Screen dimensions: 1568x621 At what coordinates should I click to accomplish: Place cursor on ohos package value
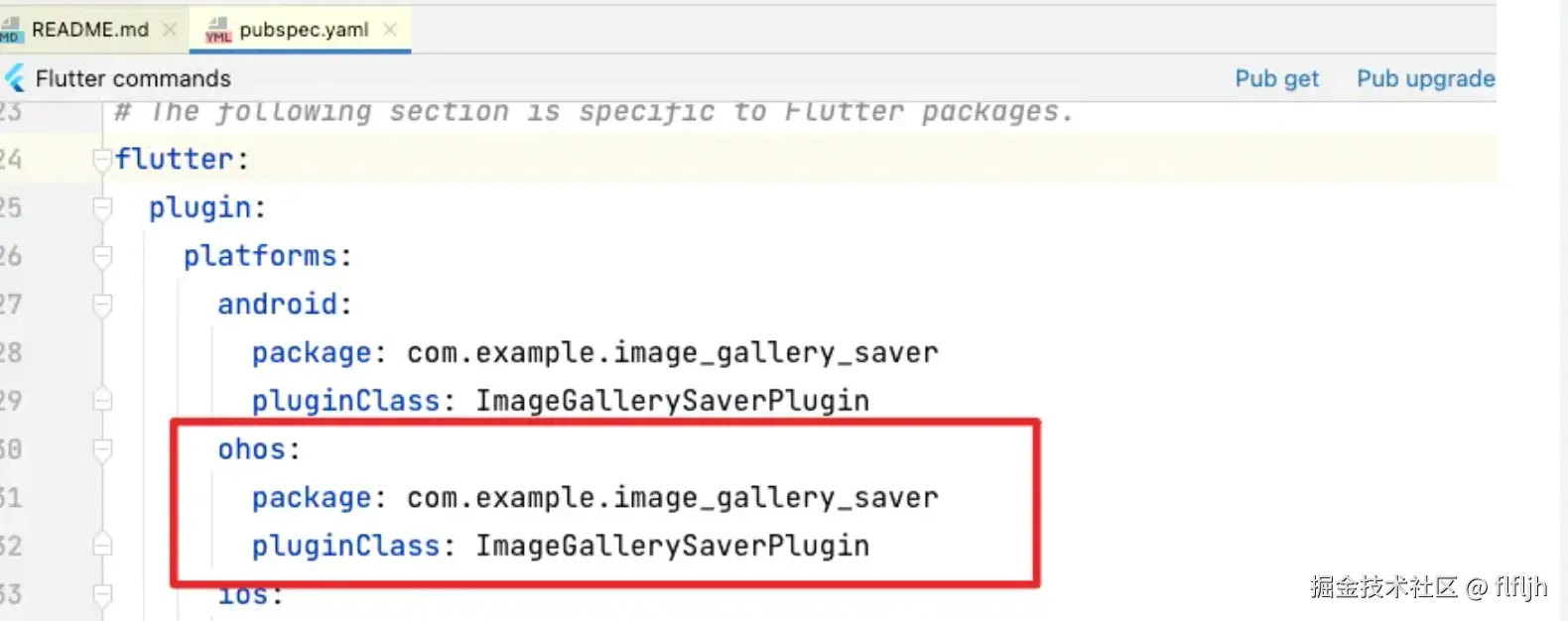[x=672, y=498]
